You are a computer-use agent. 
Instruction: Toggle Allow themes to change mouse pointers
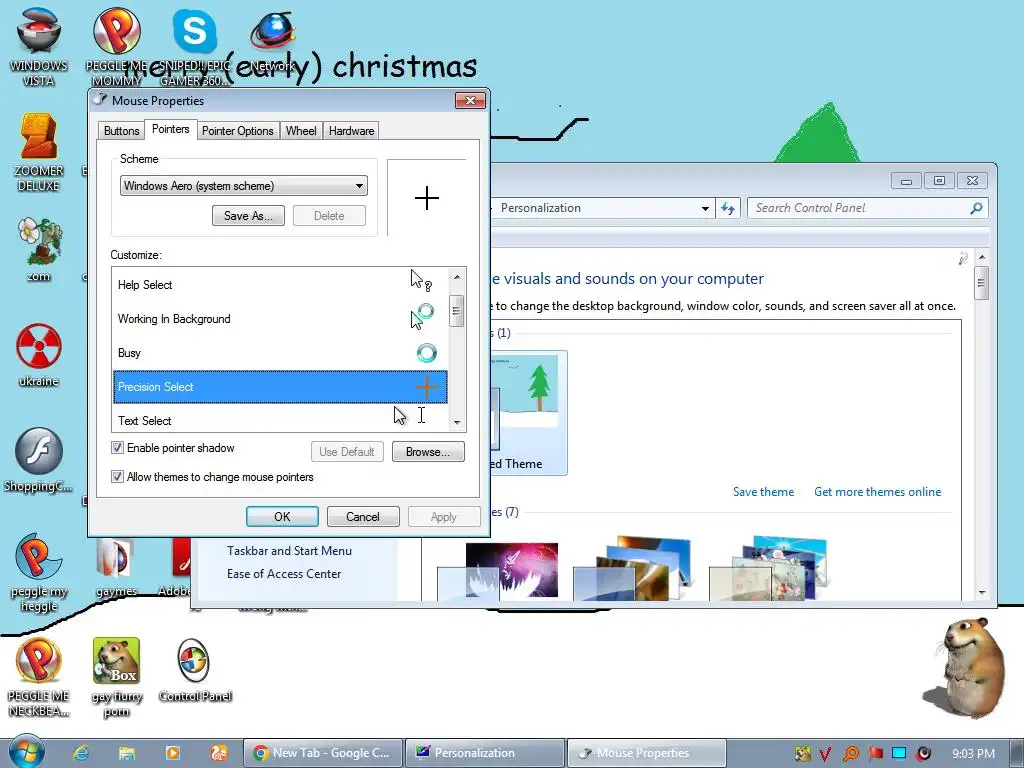(x=118, y=477)
